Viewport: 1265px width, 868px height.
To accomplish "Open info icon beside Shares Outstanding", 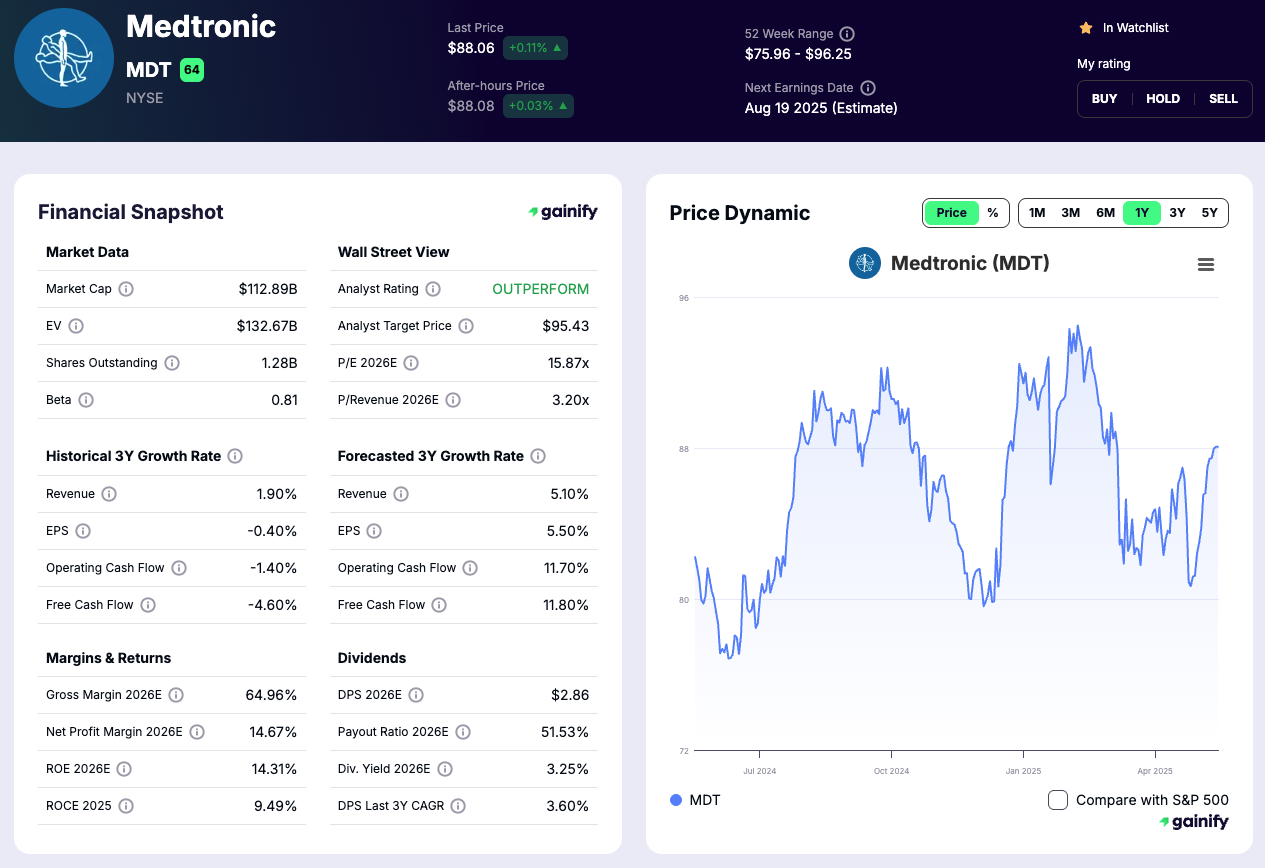I will point(172,363).
